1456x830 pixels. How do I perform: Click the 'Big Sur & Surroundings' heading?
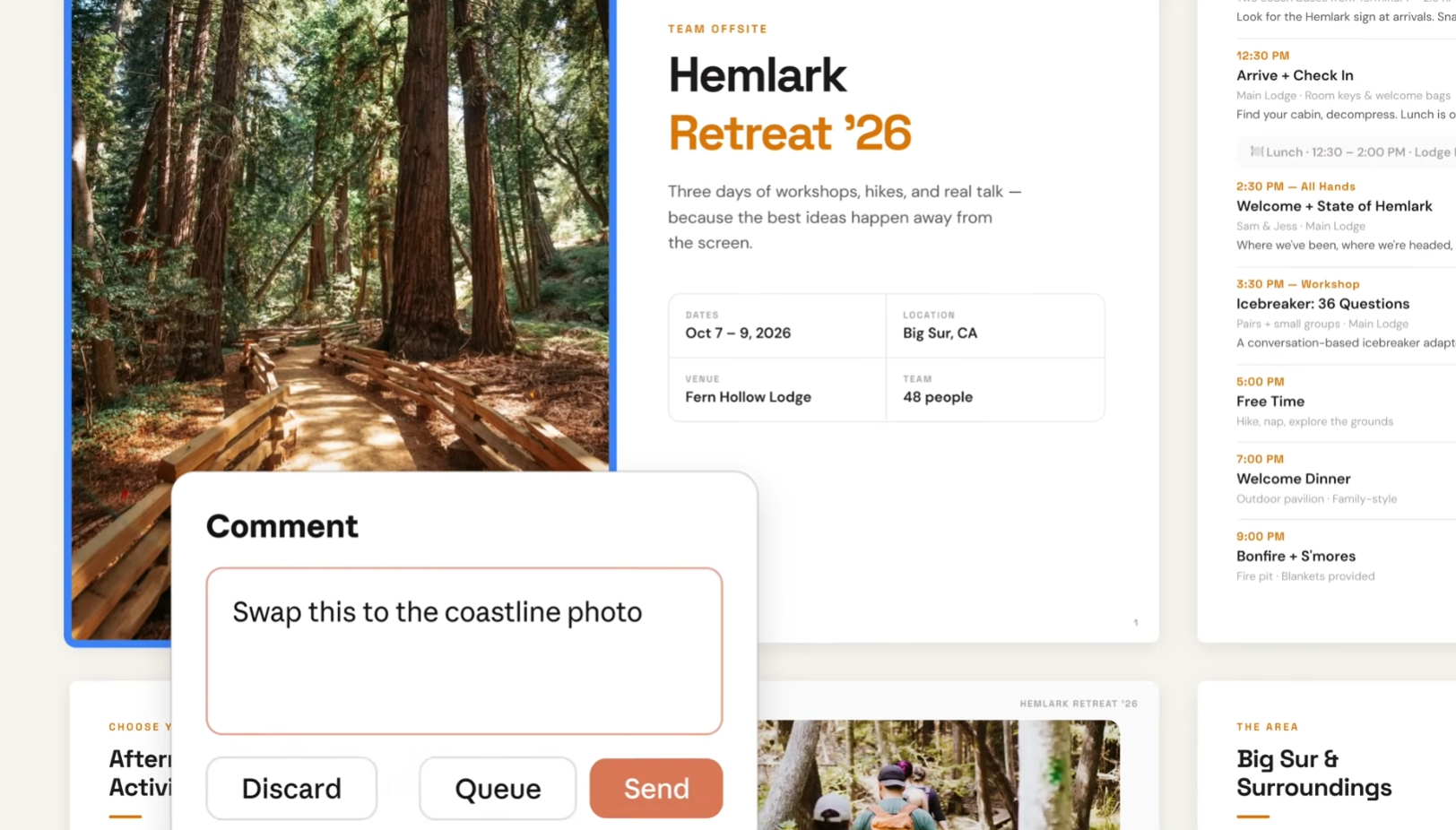tap(1313, 773)
